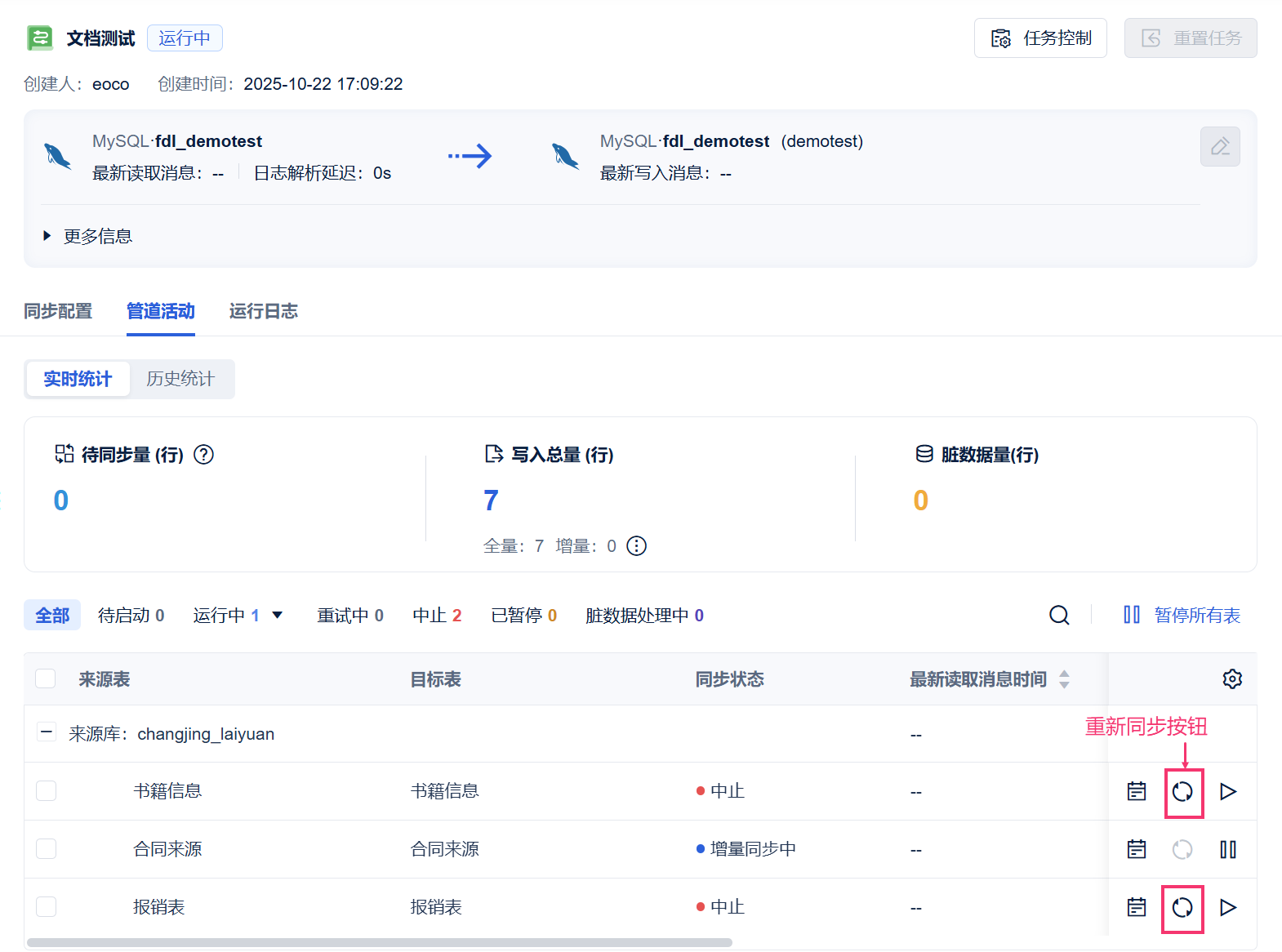Pause the 合同来源 table sync
The image size is (1282, 952).
click(1228, 849)
